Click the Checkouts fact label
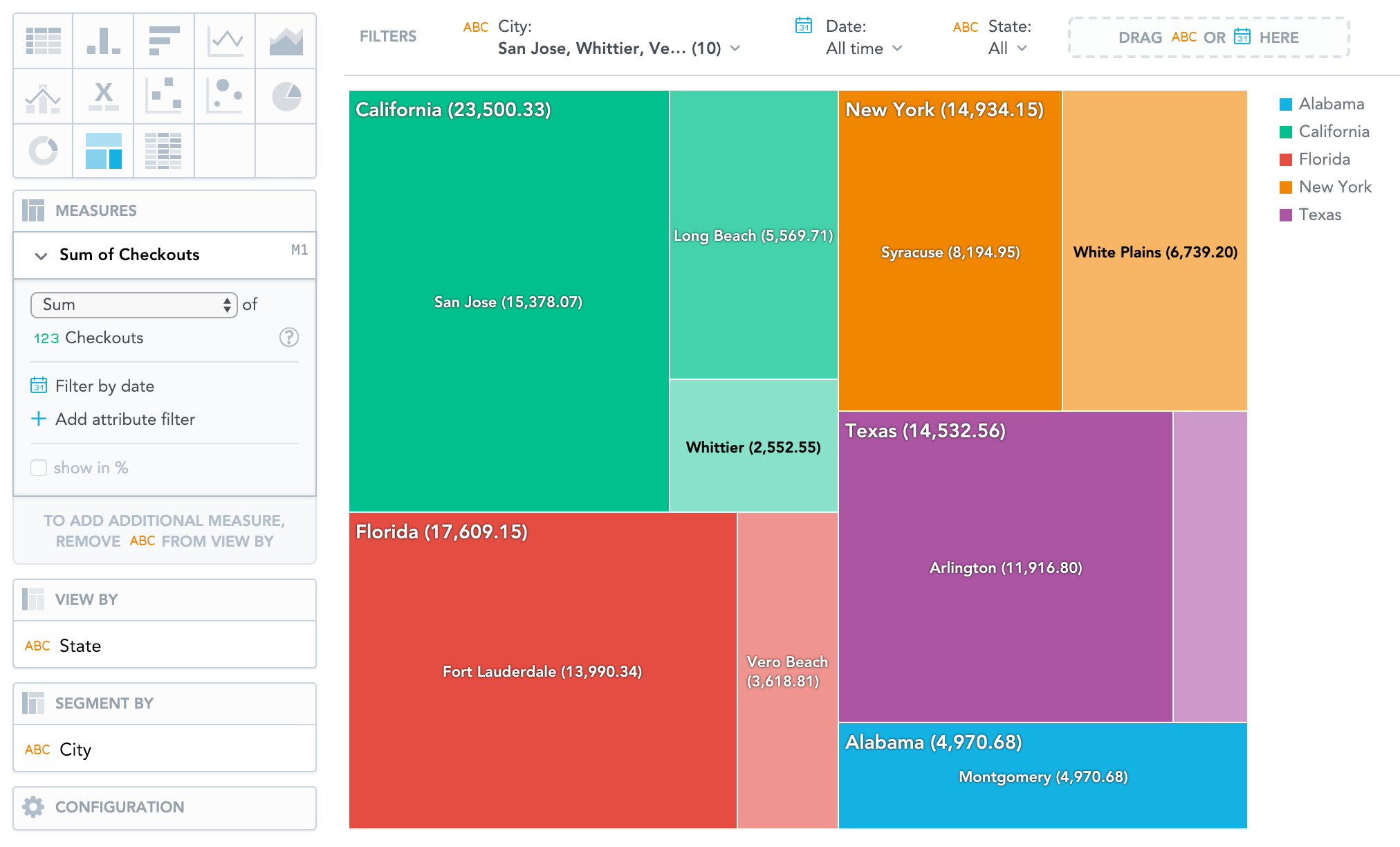Image resolution: width=1400 pixels, height=847 pixels. click(x=104, y=338)
